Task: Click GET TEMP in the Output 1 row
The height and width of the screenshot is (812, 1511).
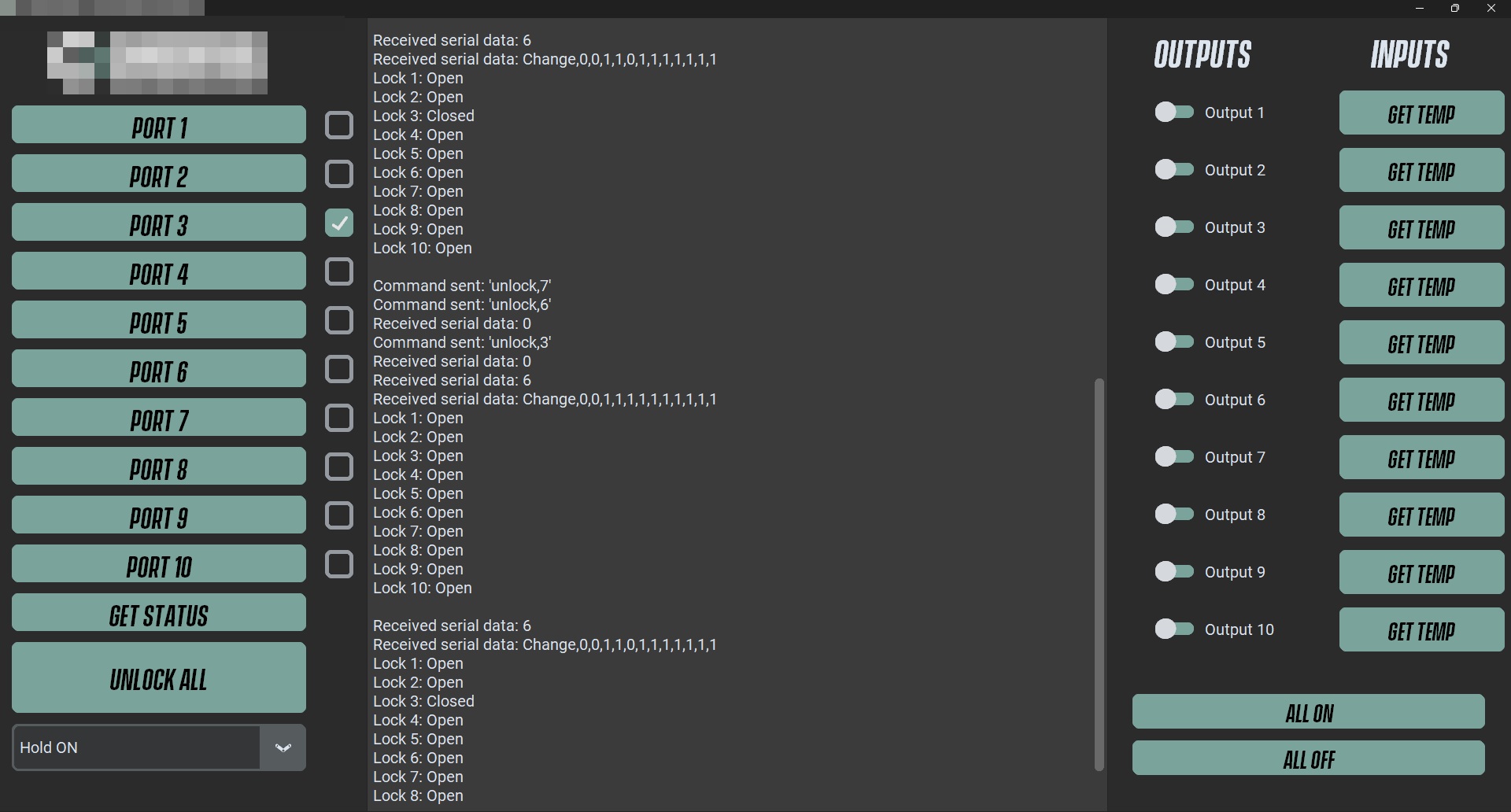Action: 1421,113
